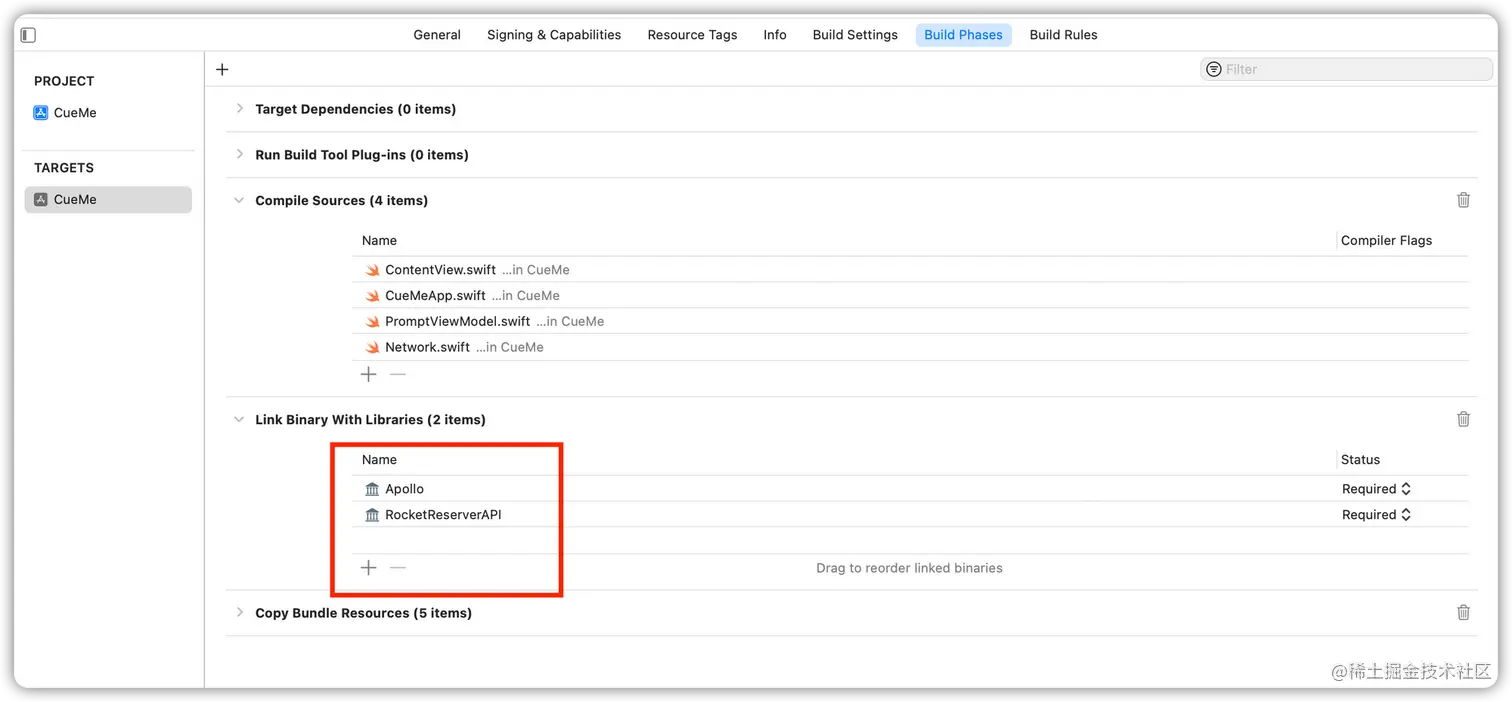This screenshot has width=1512, height=702.
Task: Click Run Build Tool Plug-ins title
Action: pos(362,155)
